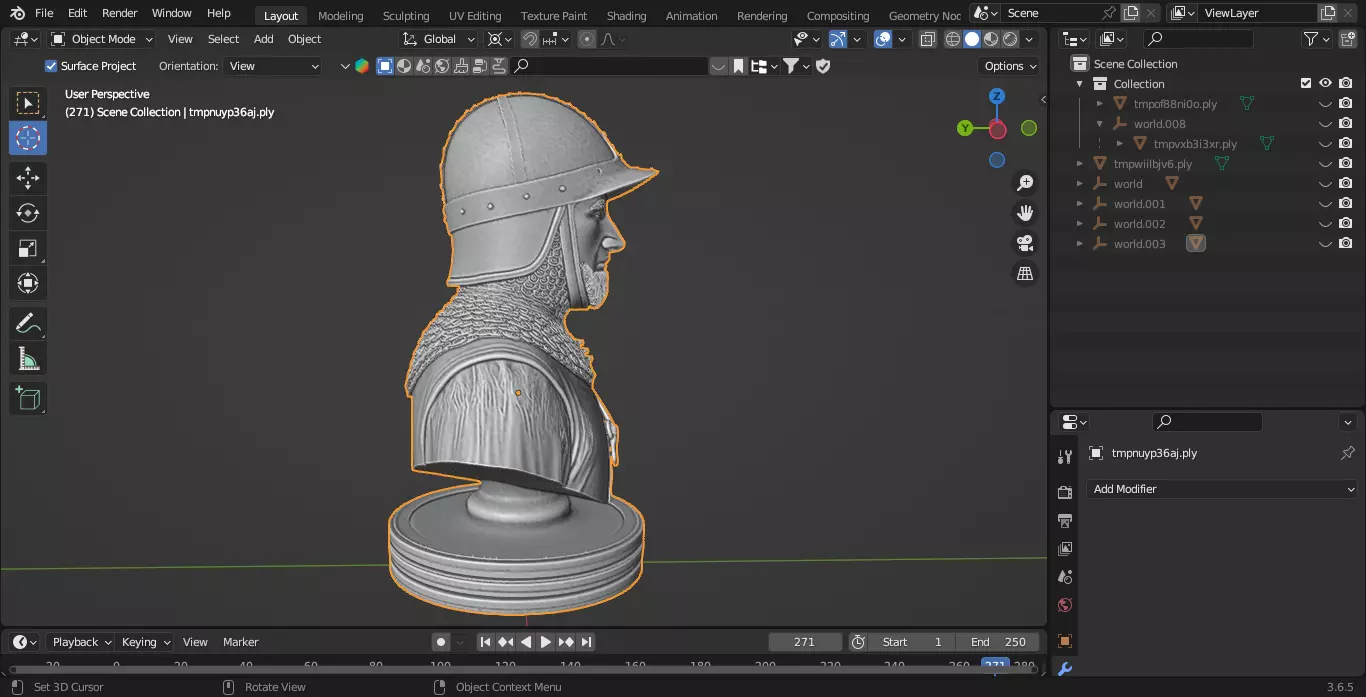Switch to the Shading workspace tab
This screenshot has height=697, width=1366.
coord(626,15)
